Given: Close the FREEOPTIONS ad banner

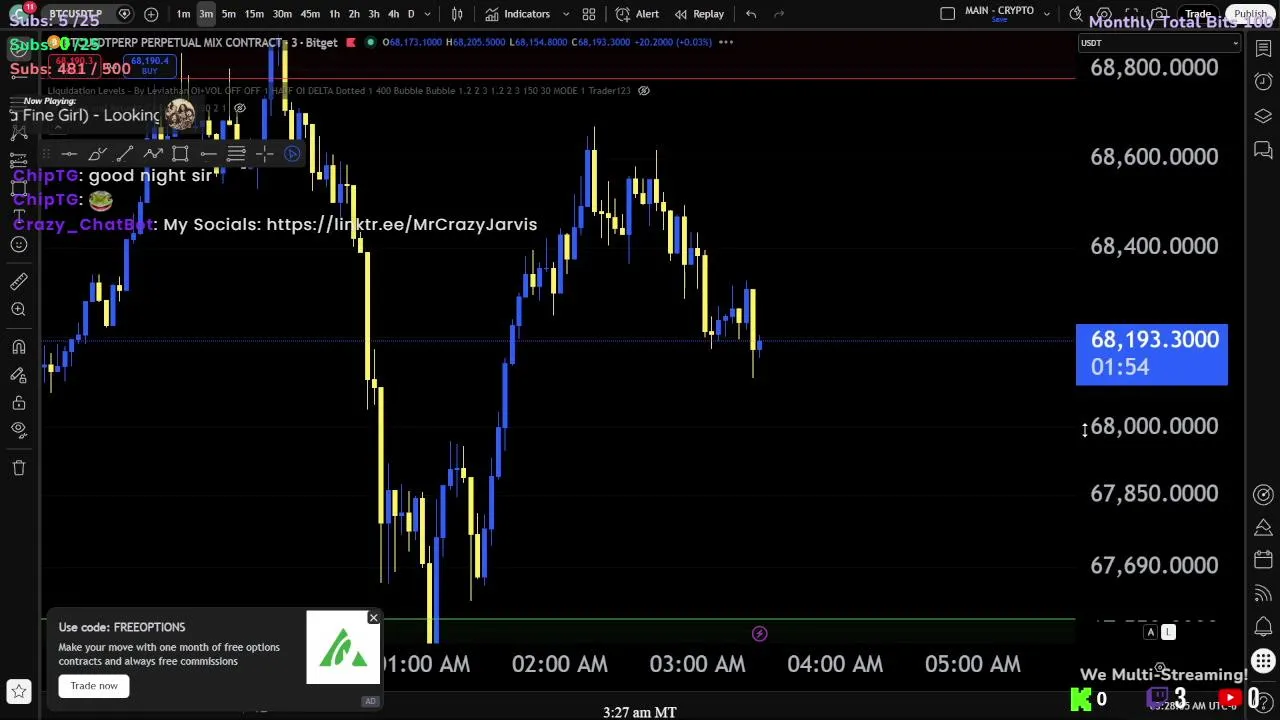Looking at the screenshot, I should (373, 618).
